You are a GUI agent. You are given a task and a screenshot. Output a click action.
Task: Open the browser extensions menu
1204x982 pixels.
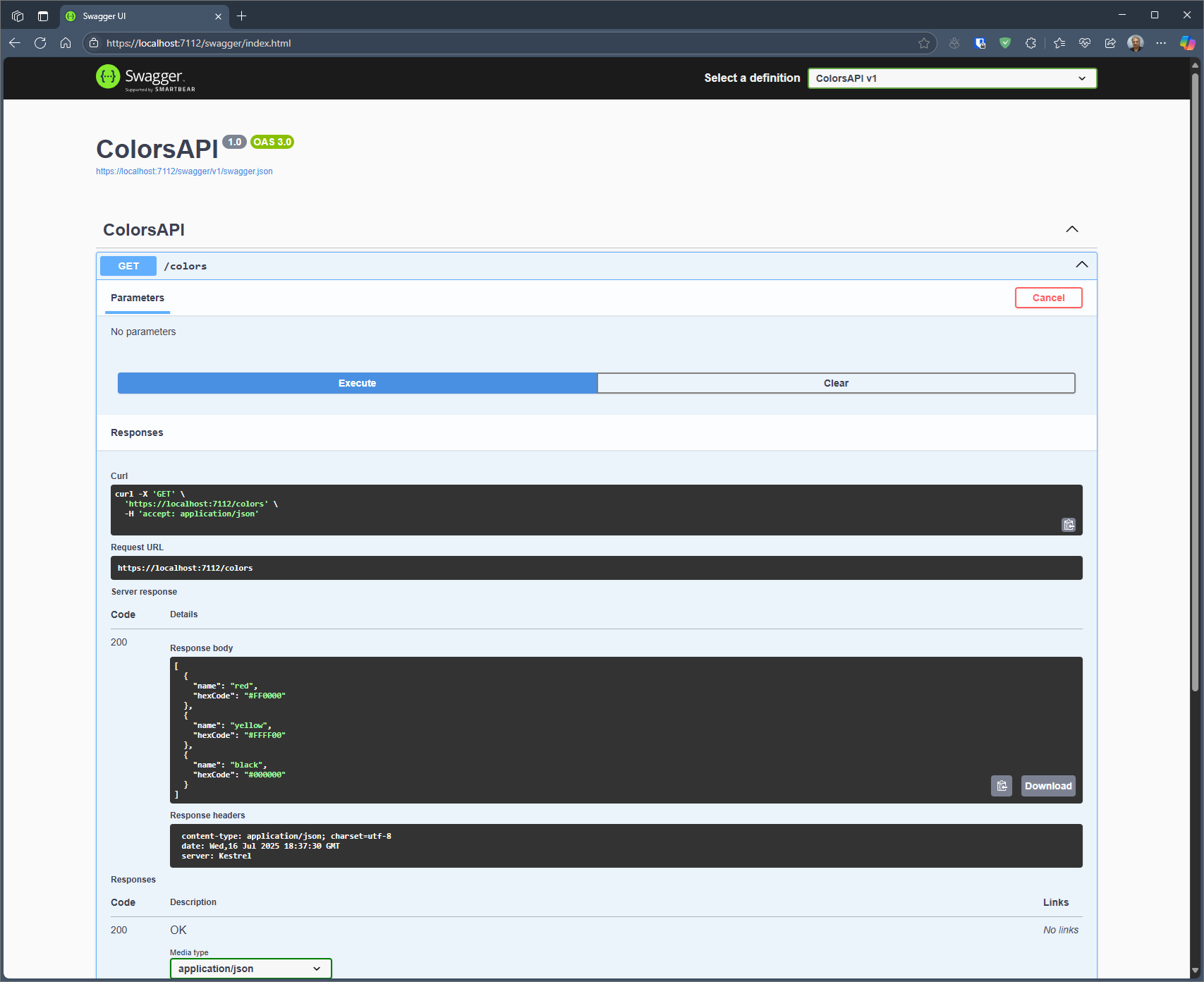click(1030, 43)
